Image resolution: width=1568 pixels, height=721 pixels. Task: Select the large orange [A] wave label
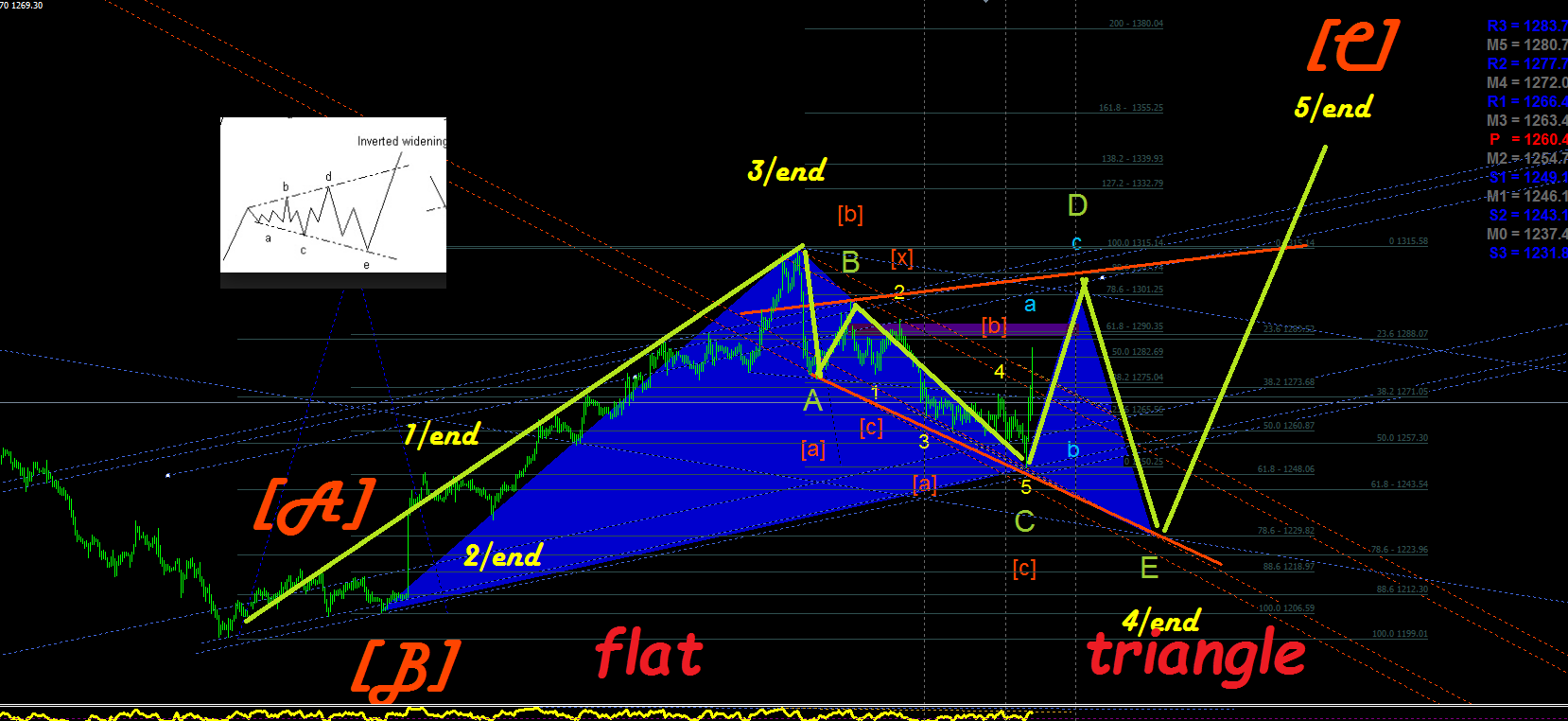tap(315, 504)
